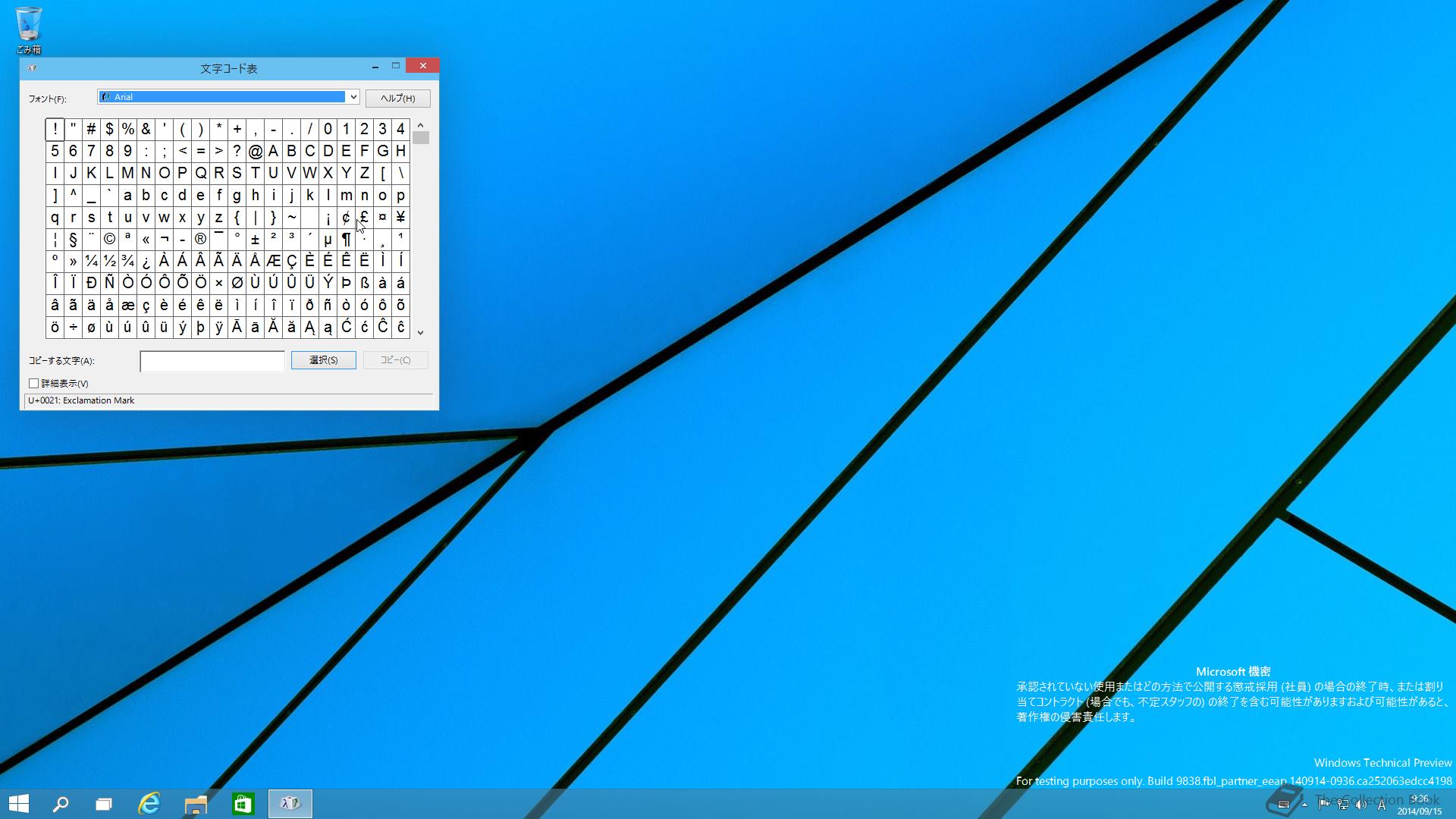Open the Start menu Windows logo
The image size is (1456, 819).
coord(19,804)
